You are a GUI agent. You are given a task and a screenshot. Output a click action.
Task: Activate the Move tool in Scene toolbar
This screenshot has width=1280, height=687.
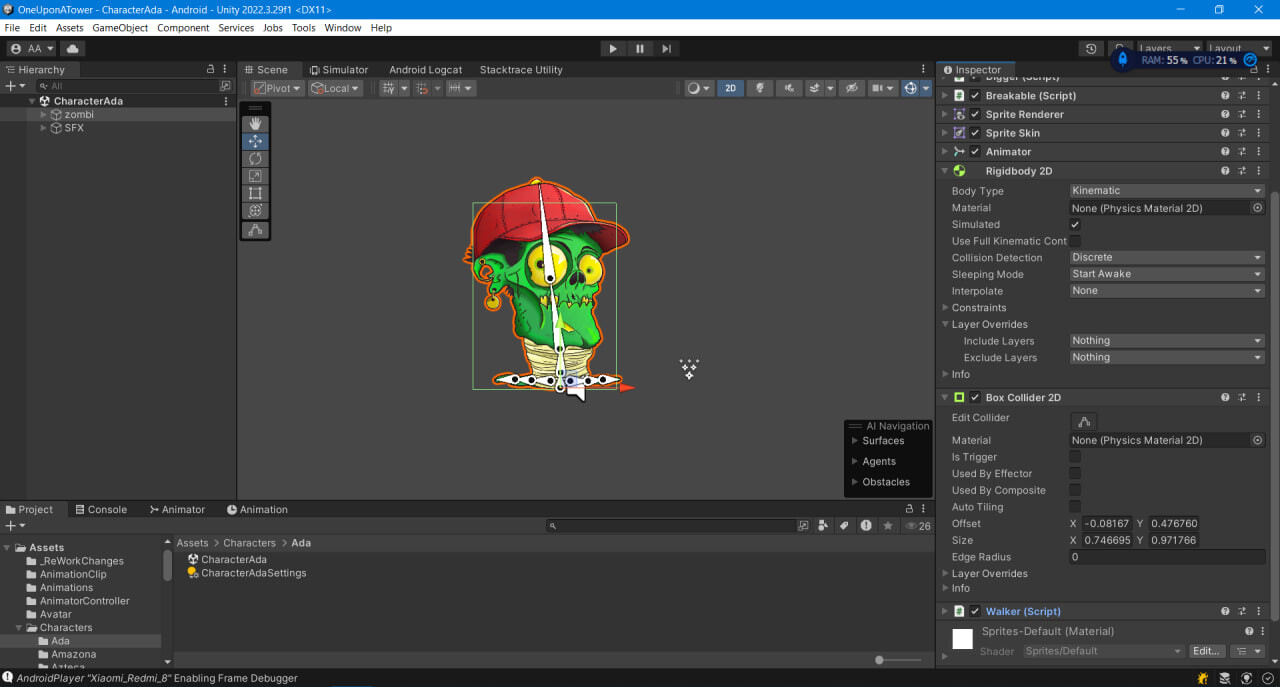click(256, 140)
